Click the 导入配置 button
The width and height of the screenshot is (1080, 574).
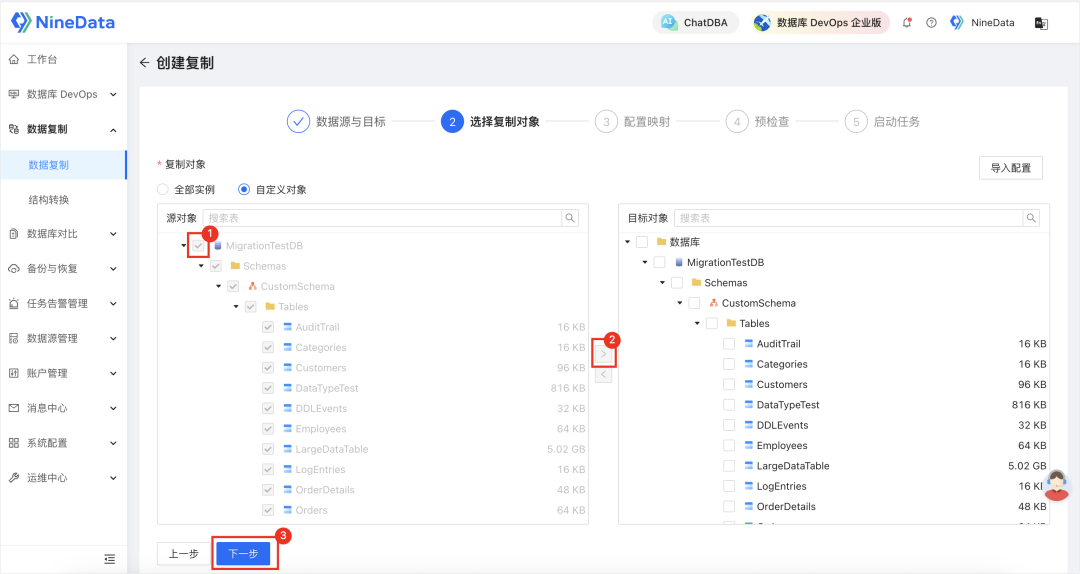[1010, 168]
